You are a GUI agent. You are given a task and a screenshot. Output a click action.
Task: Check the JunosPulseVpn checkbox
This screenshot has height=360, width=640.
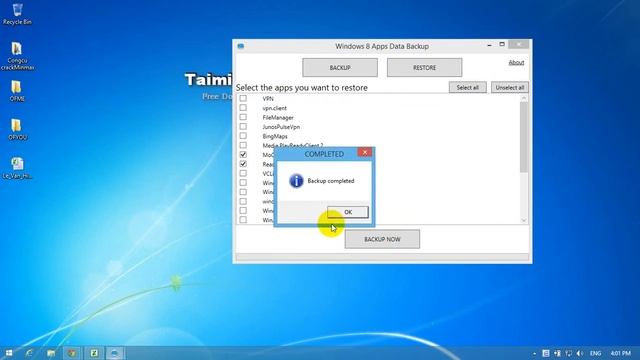(x=243, y=127)
